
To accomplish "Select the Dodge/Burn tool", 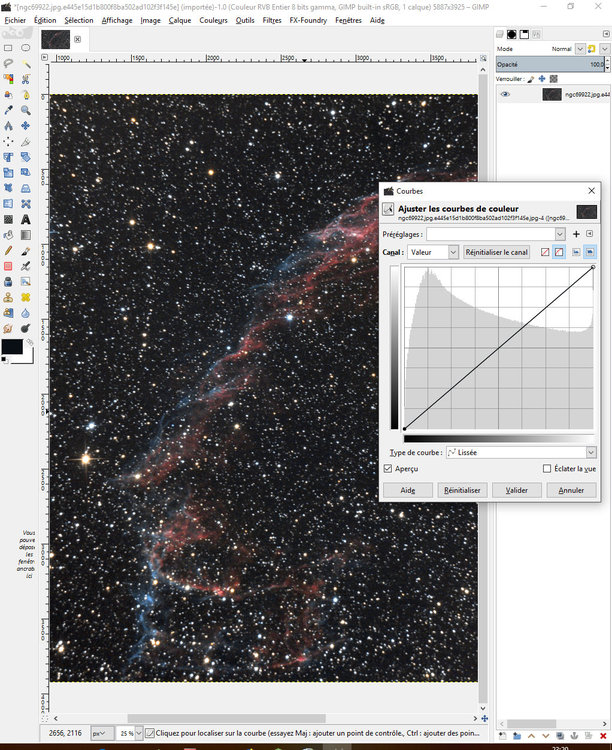I will pos(25,329).
